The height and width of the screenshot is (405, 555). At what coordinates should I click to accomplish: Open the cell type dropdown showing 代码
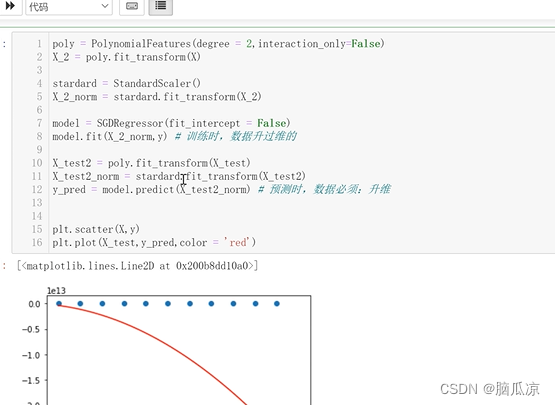point(69,7)
